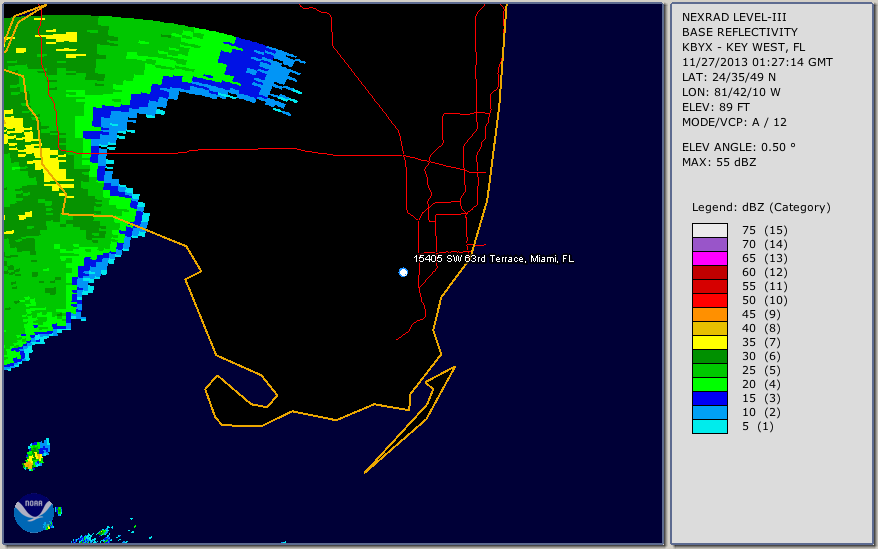Click the 60 dBZ dark red legend swatch

pos(709,272)
